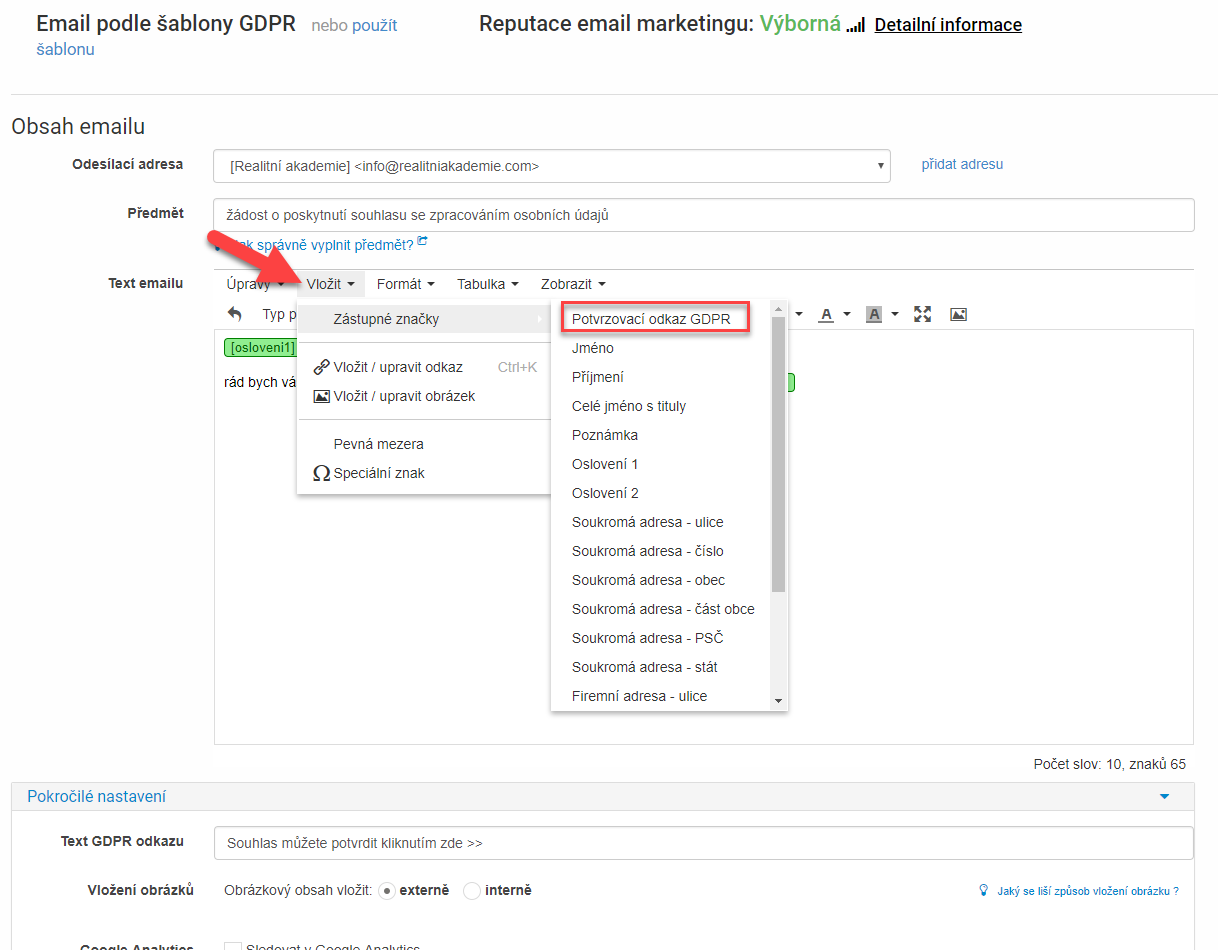Click the přidat adresu link
The height and width of the screenshot is (950, 1218).
[x=962, y=164]
